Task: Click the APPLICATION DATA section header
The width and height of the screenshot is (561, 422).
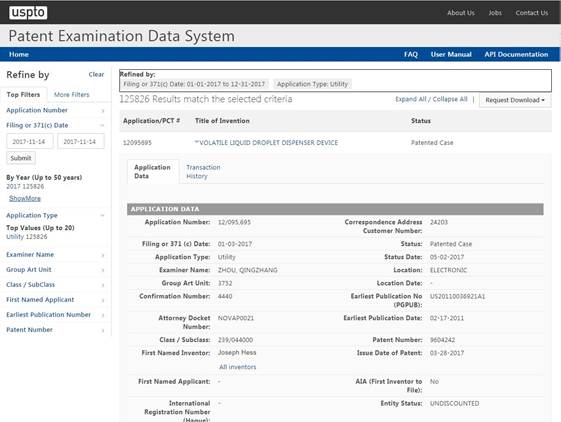Action: pyautogui.click(x=335, y=209)
